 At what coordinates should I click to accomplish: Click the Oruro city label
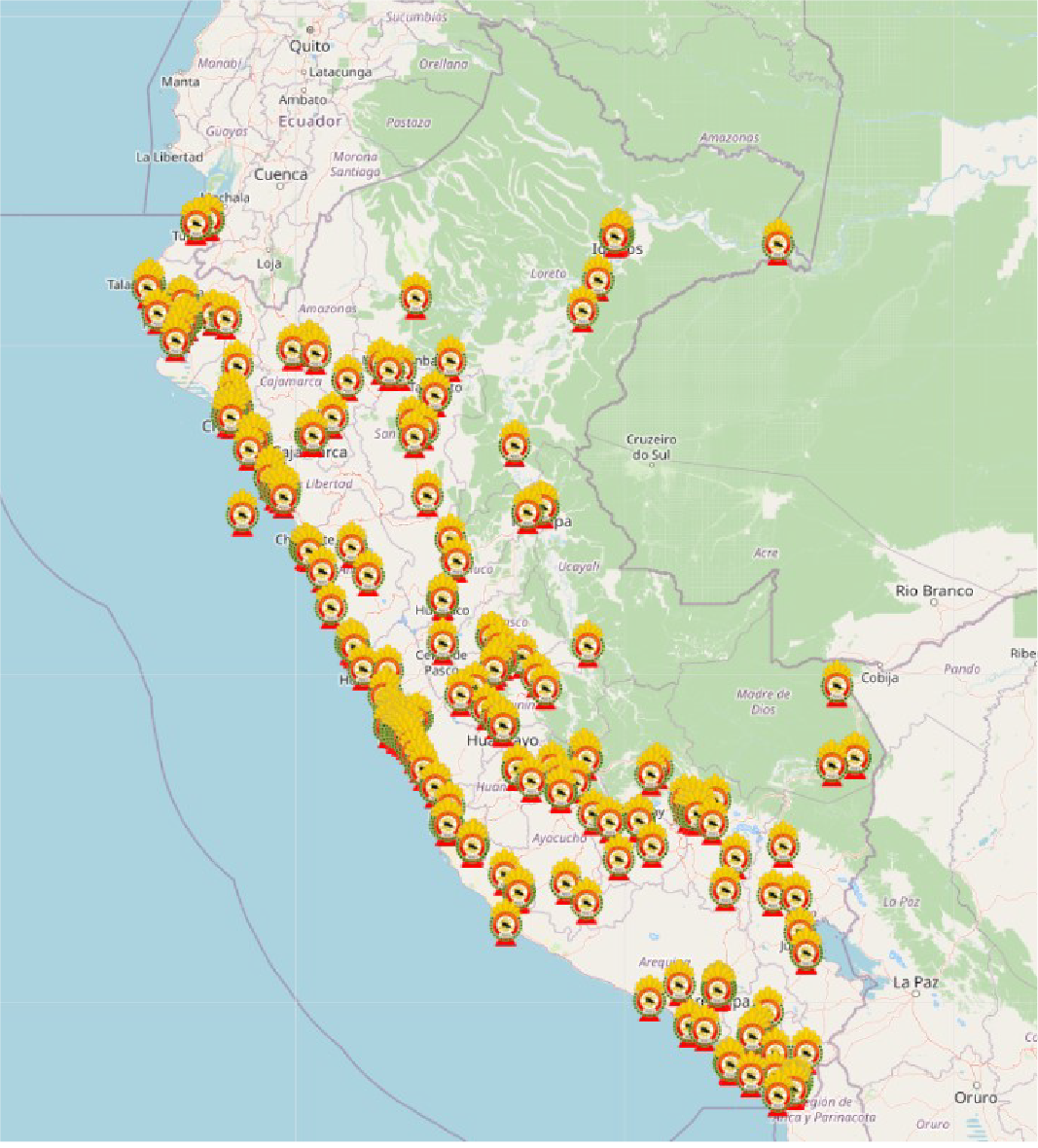point(975,1097)
